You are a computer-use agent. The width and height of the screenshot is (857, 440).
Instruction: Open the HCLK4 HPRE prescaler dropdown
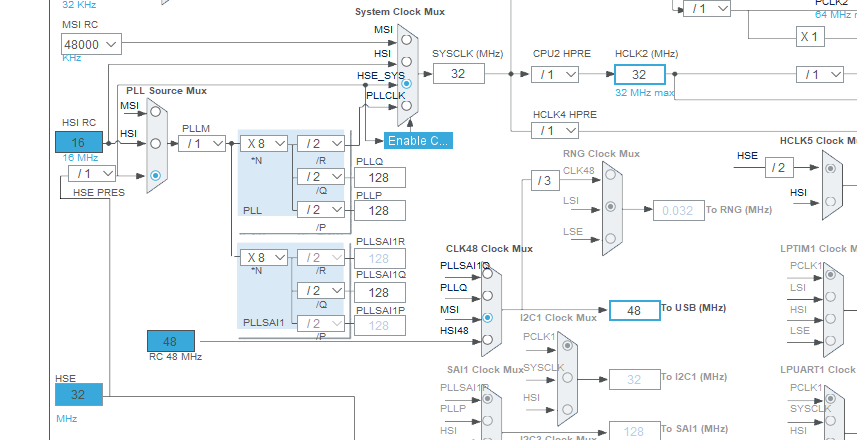click(x=555, y=131)
